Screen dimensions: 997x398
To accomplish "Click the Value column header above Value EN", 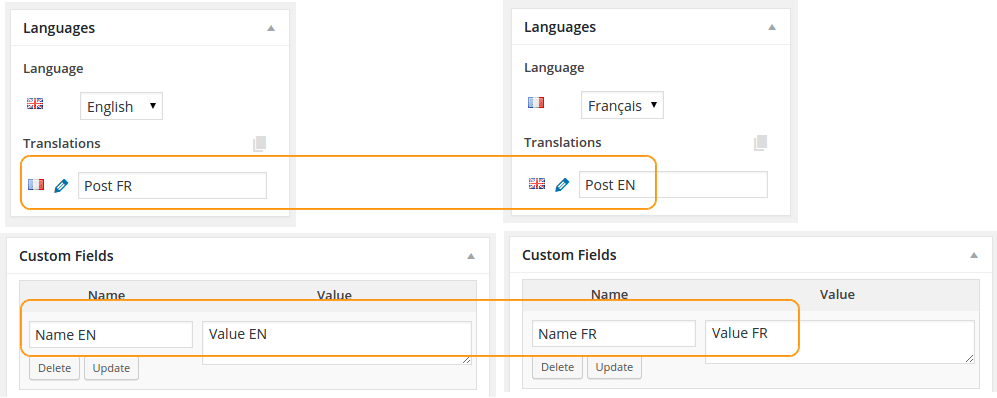I will (x=334, y=295).
